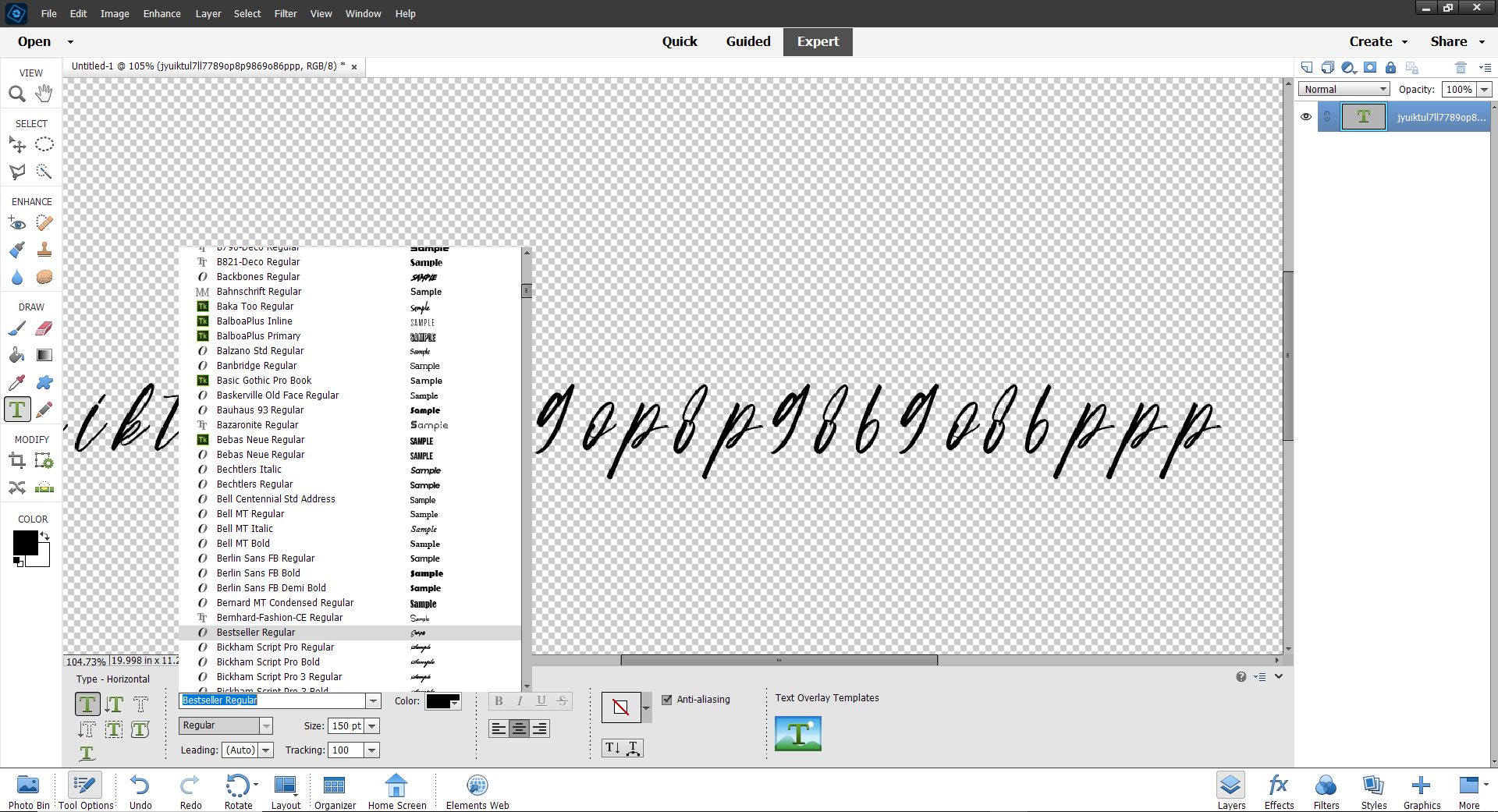Select the Hand tool

click(x=44, y=94)
